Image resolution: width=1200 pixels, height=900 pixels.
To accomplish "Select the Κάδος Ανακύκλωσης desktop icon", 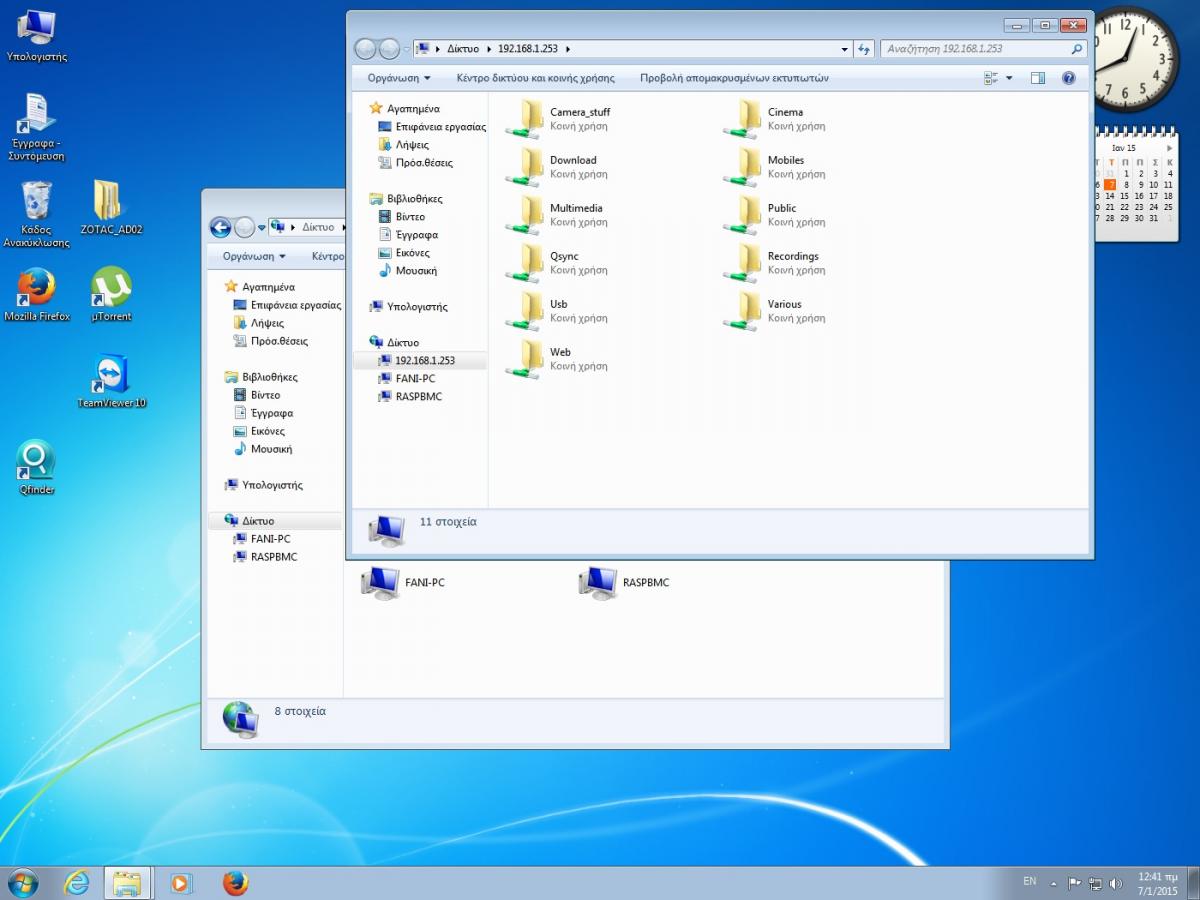I will [37, 214].
